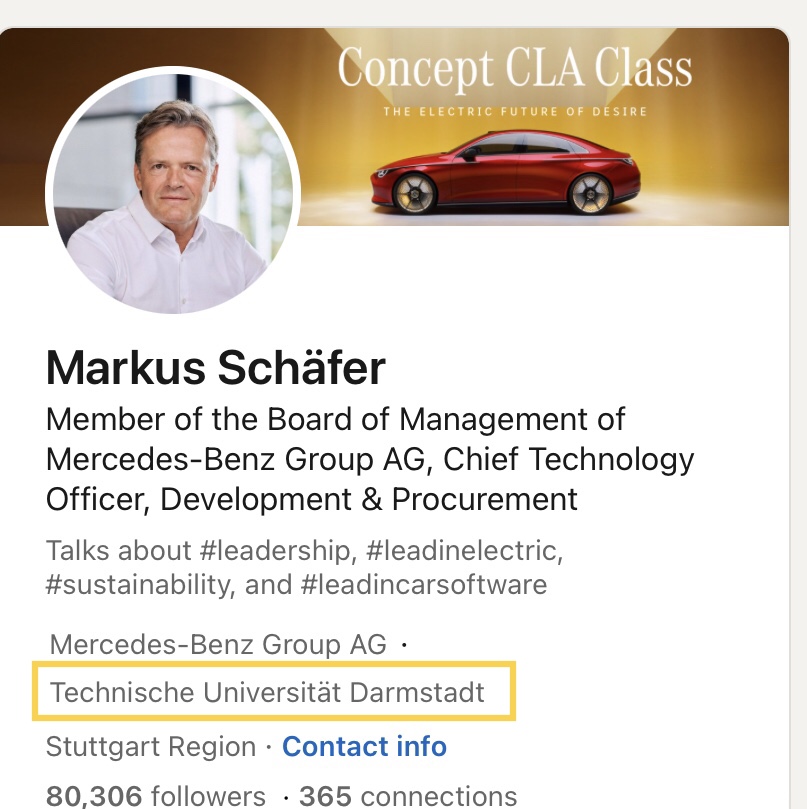
Task: Click the Markus Schäfer name heading
Action: click(216, 368)
